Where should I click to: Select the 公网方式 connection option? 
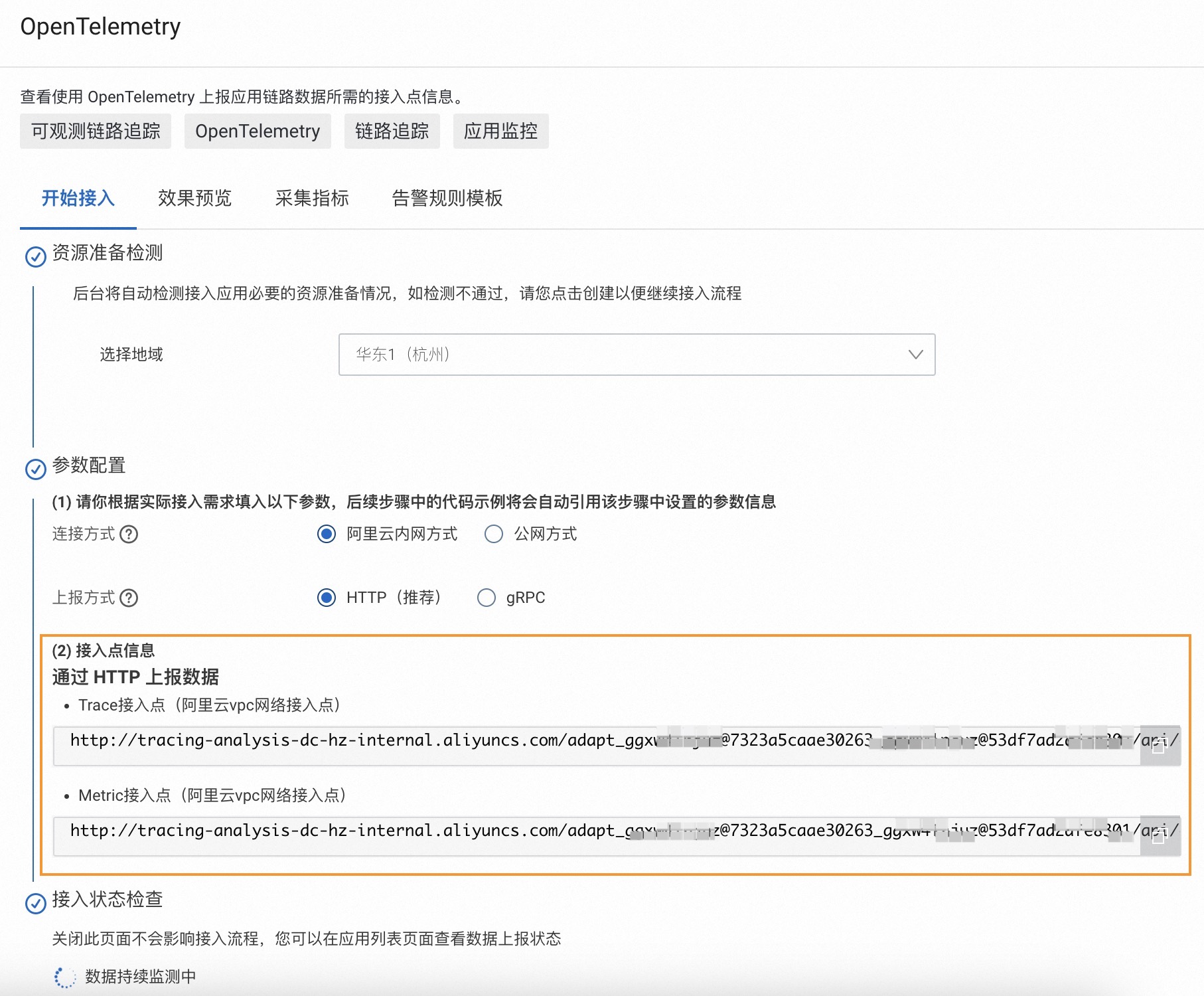tap(494, 534)
